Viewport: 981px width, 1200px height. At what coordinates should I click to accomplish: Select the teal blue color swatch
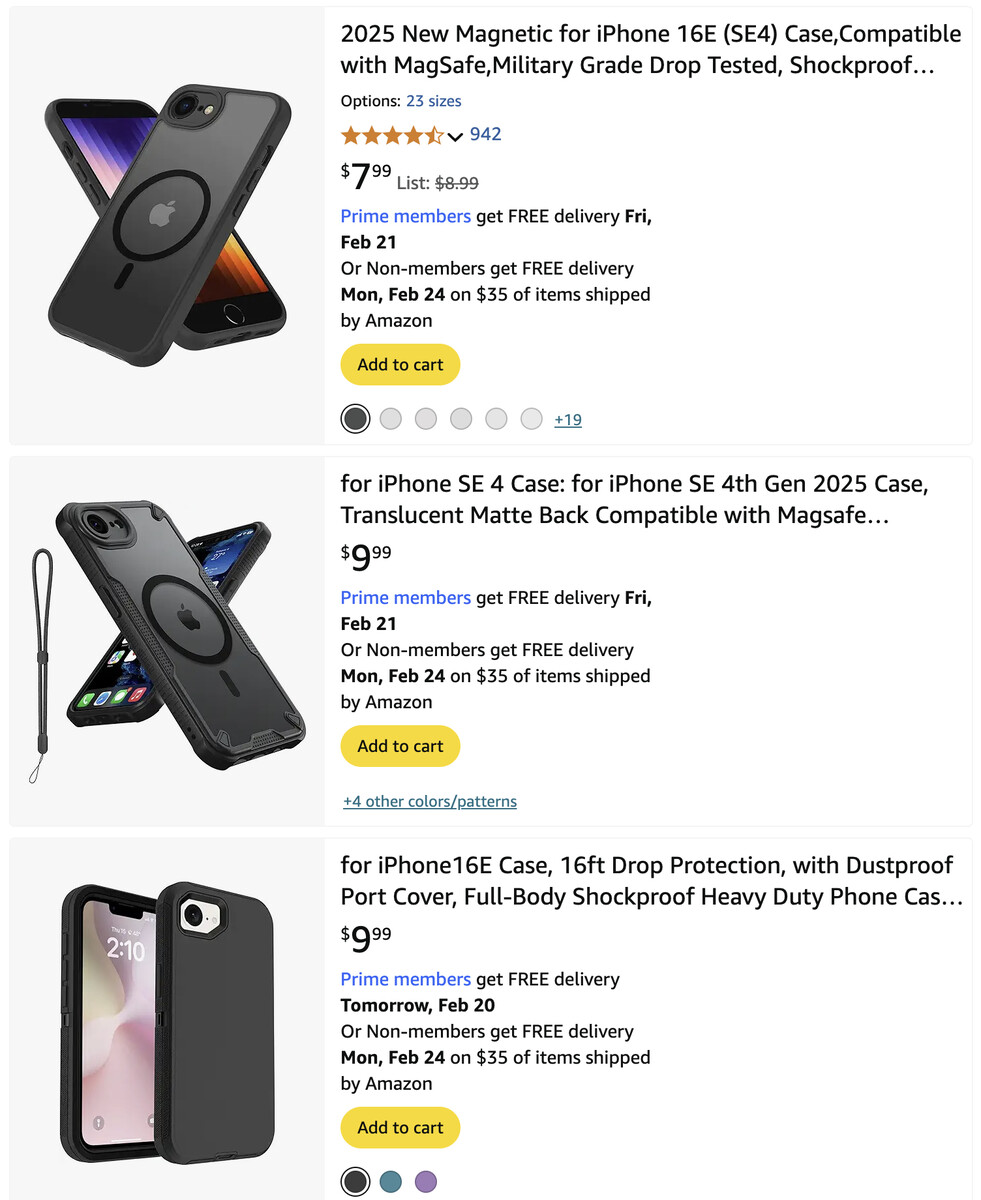[x=391, y=1181]
